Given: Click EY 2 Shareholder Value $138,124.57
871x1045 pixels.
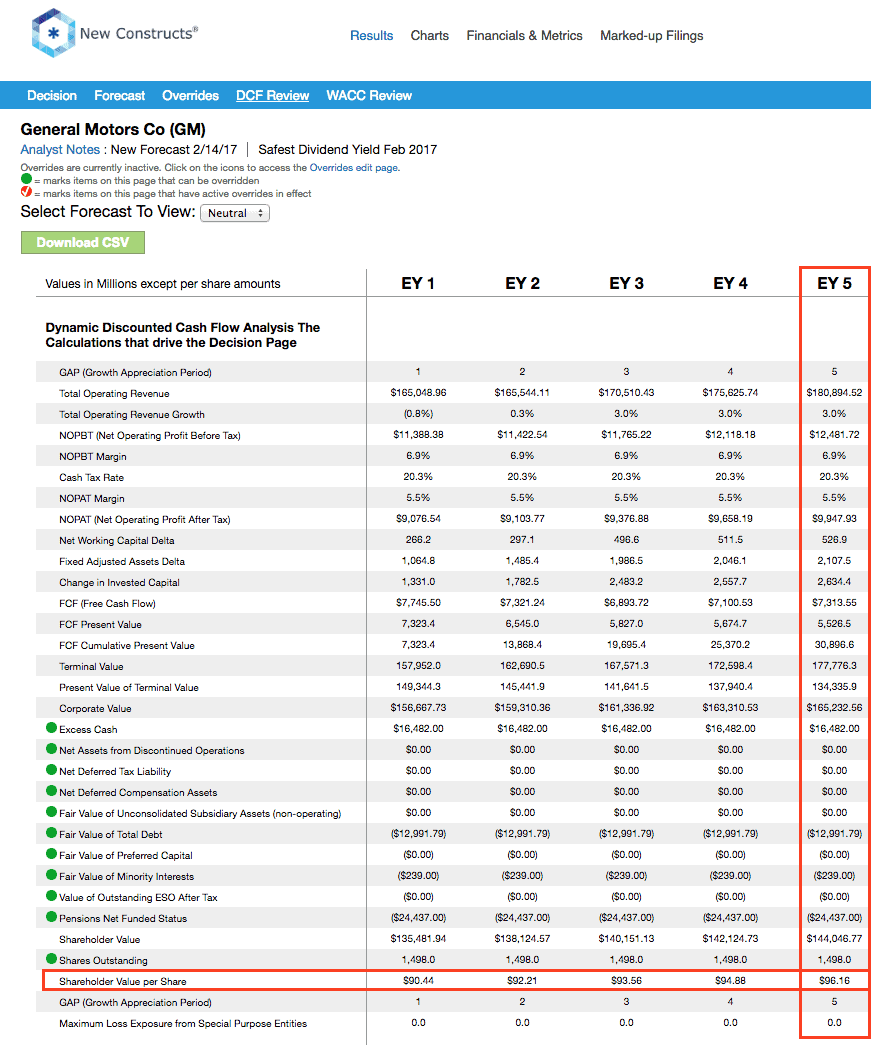Looking at the screenshot, I should pos(522,938).
